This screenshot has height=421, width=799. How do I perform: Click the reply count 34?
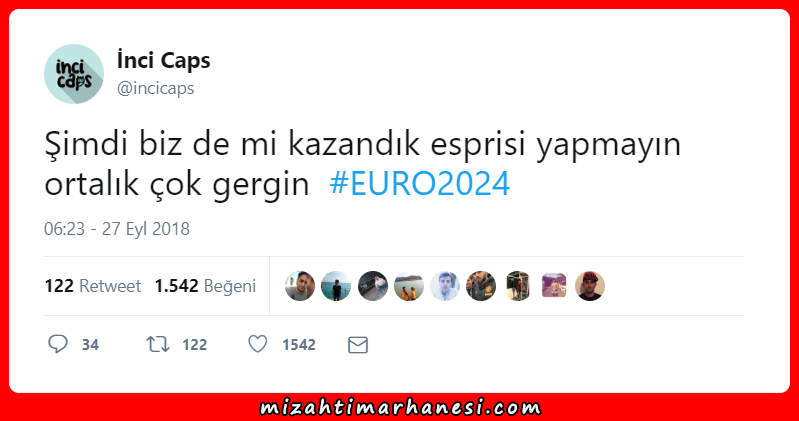(x=90, y=345)
